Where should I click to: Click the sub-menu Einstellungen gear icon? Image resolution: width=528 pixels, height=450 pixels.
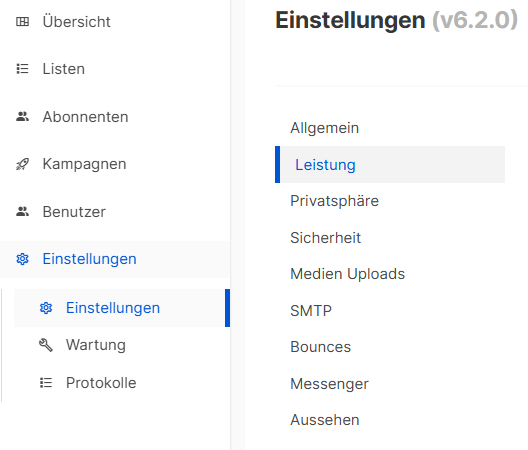tap(46, 308)
